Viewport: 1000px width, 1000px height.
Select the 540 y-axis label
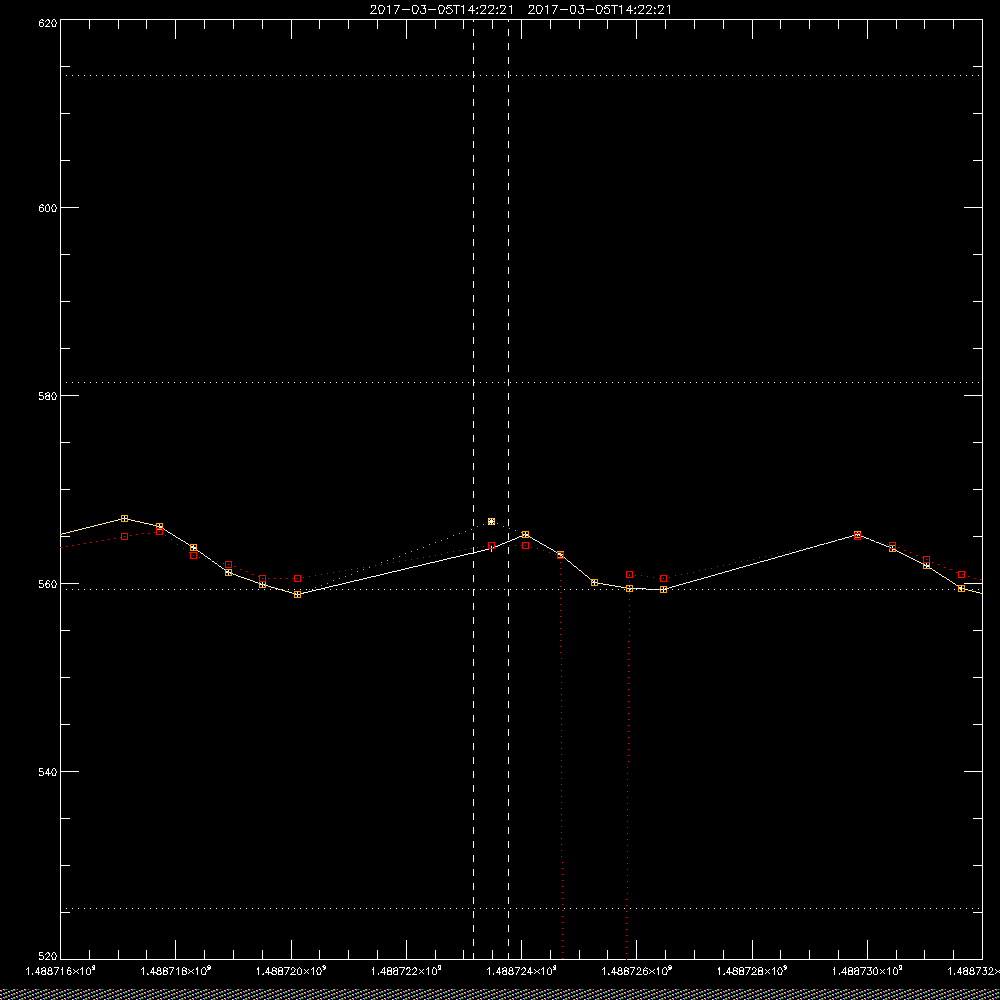[48, 772]
